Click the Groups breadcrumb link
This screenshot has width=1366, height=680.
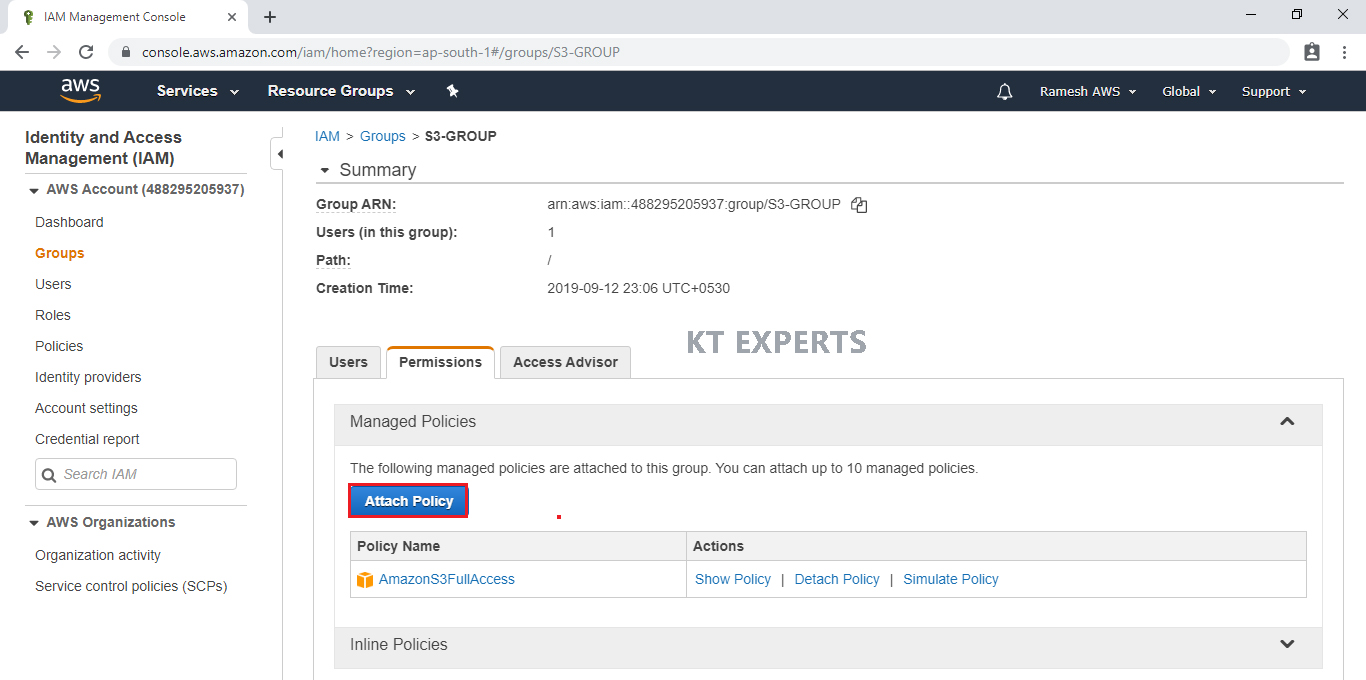pyautogui.click(x=383, y=136)
